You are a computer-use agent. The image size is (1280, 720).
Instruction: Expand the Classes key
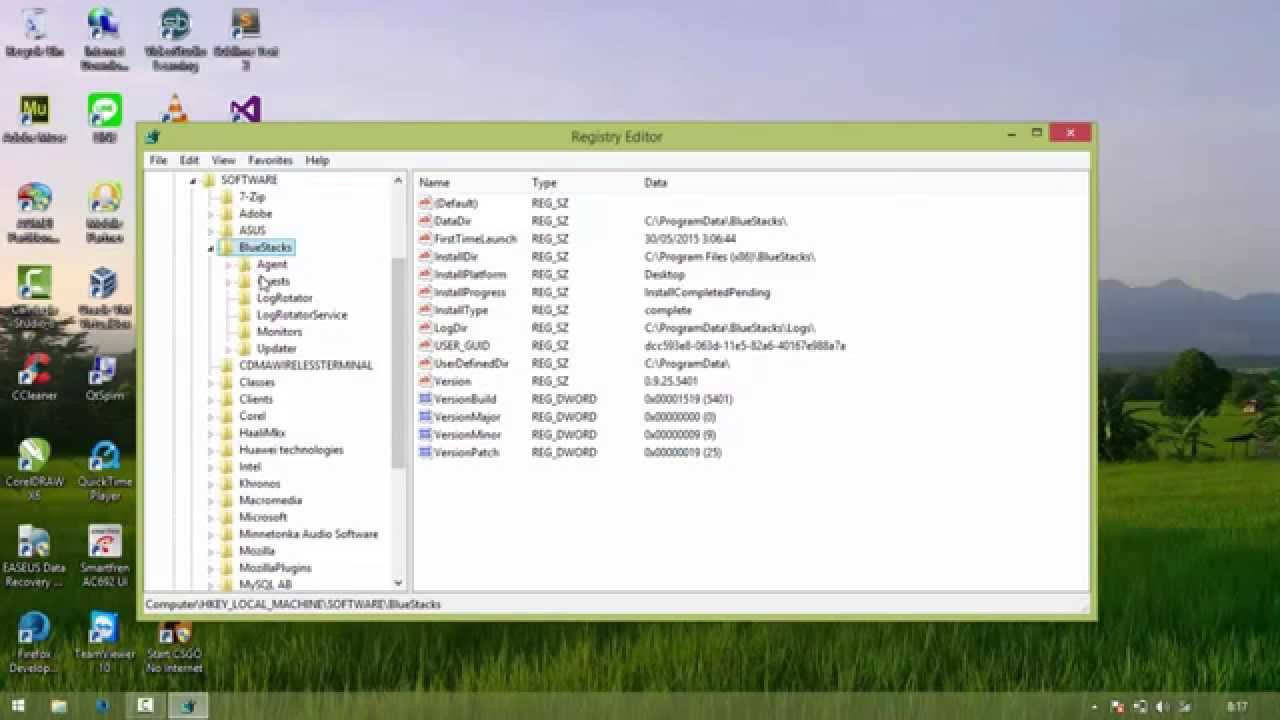(210, 383)
